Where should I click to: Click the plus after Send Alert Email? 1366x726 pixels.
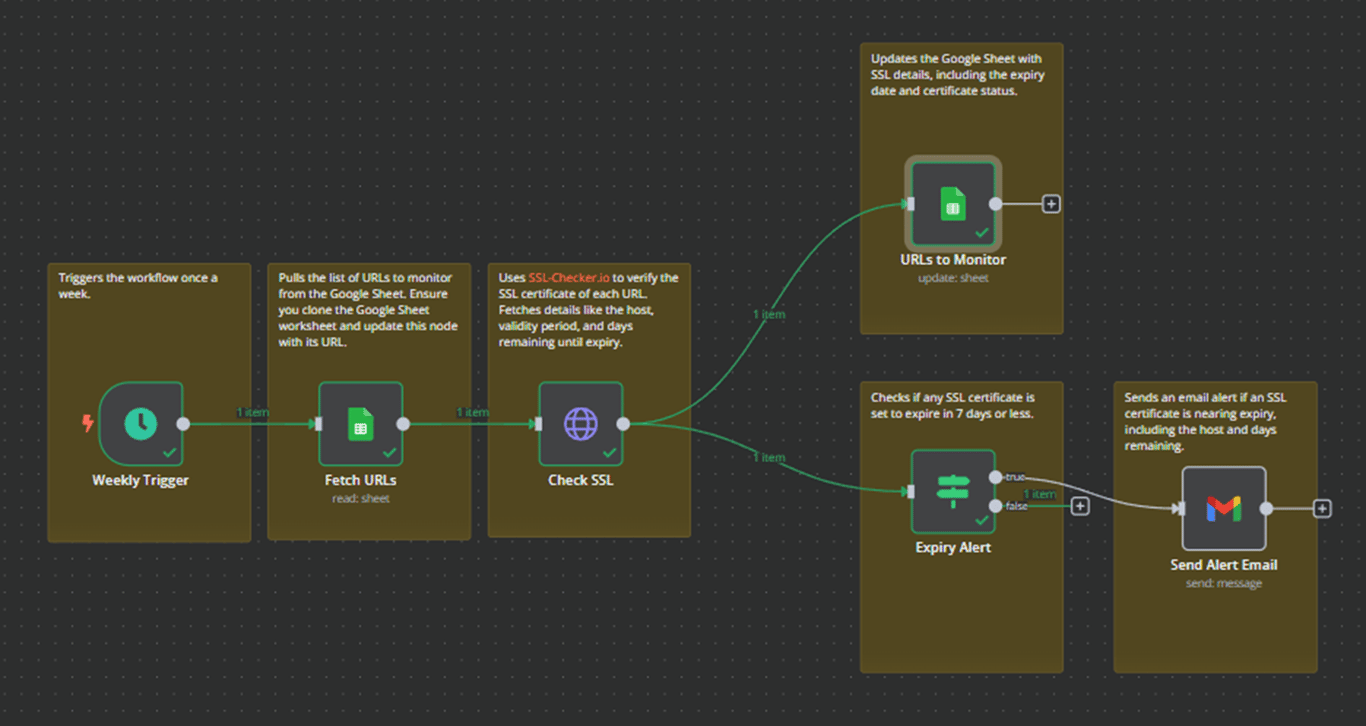click(1320, 508)
